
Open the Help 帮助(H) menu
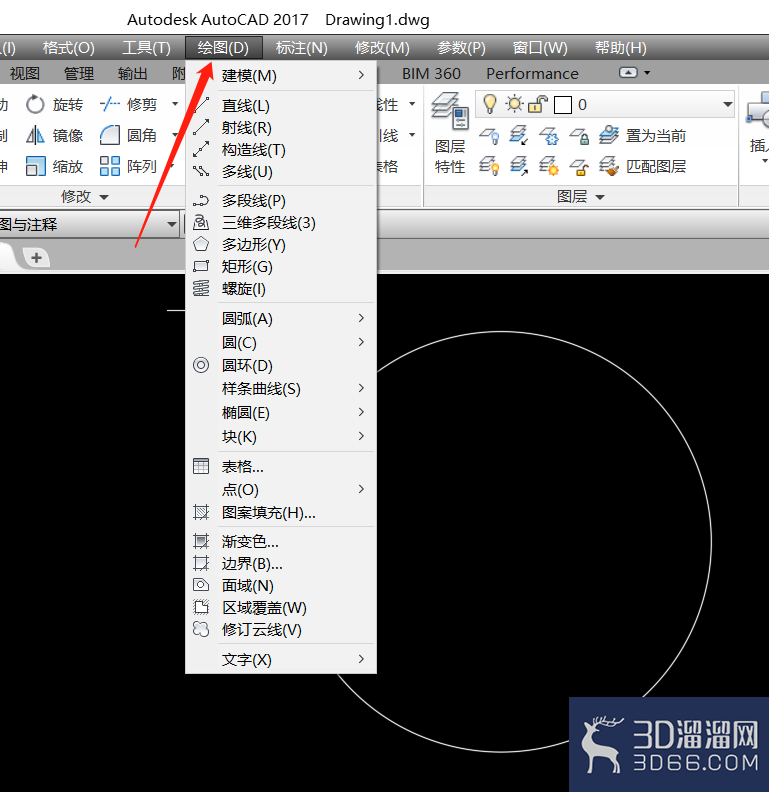point(620,47)
